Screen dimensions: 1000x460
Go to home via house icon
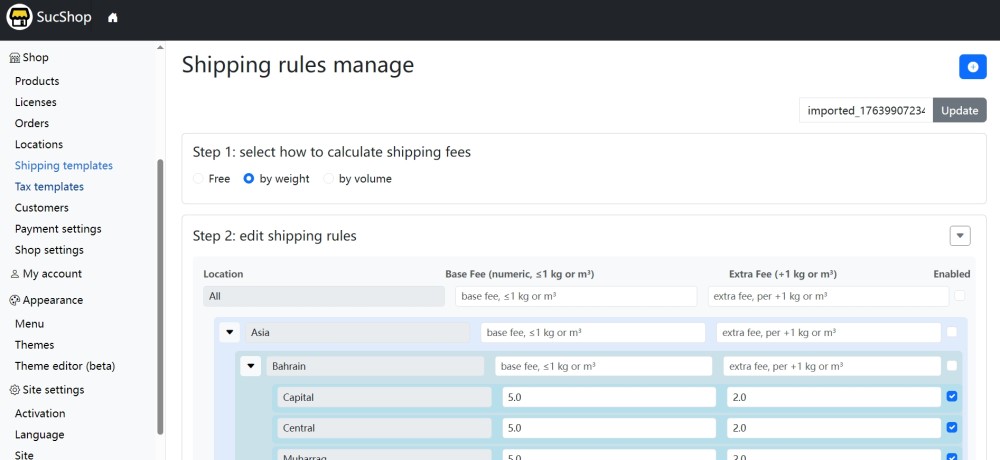click(113, 18)
